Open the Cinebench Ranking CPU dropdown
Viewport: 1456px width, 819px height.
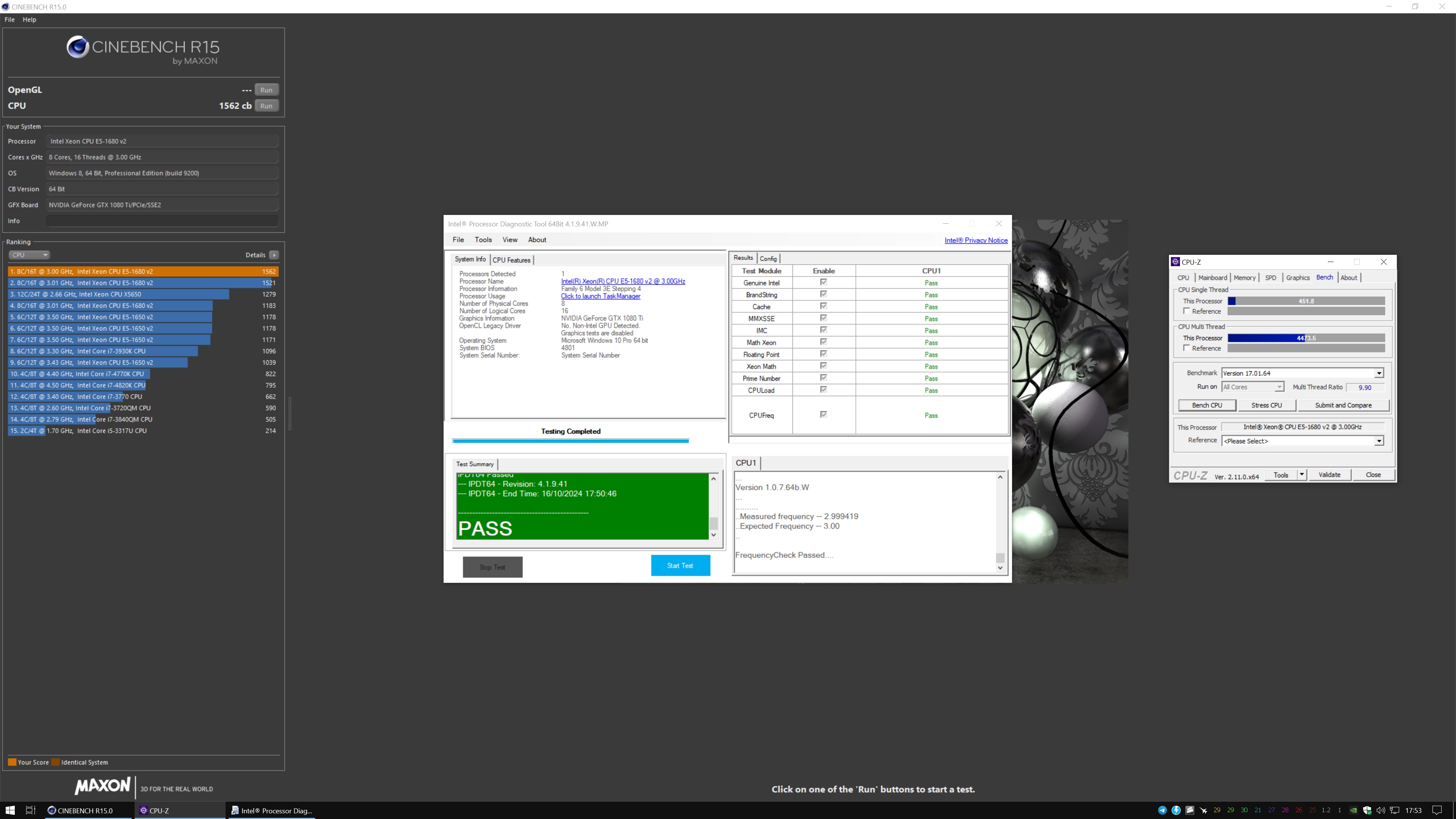[x=29, y=255]
